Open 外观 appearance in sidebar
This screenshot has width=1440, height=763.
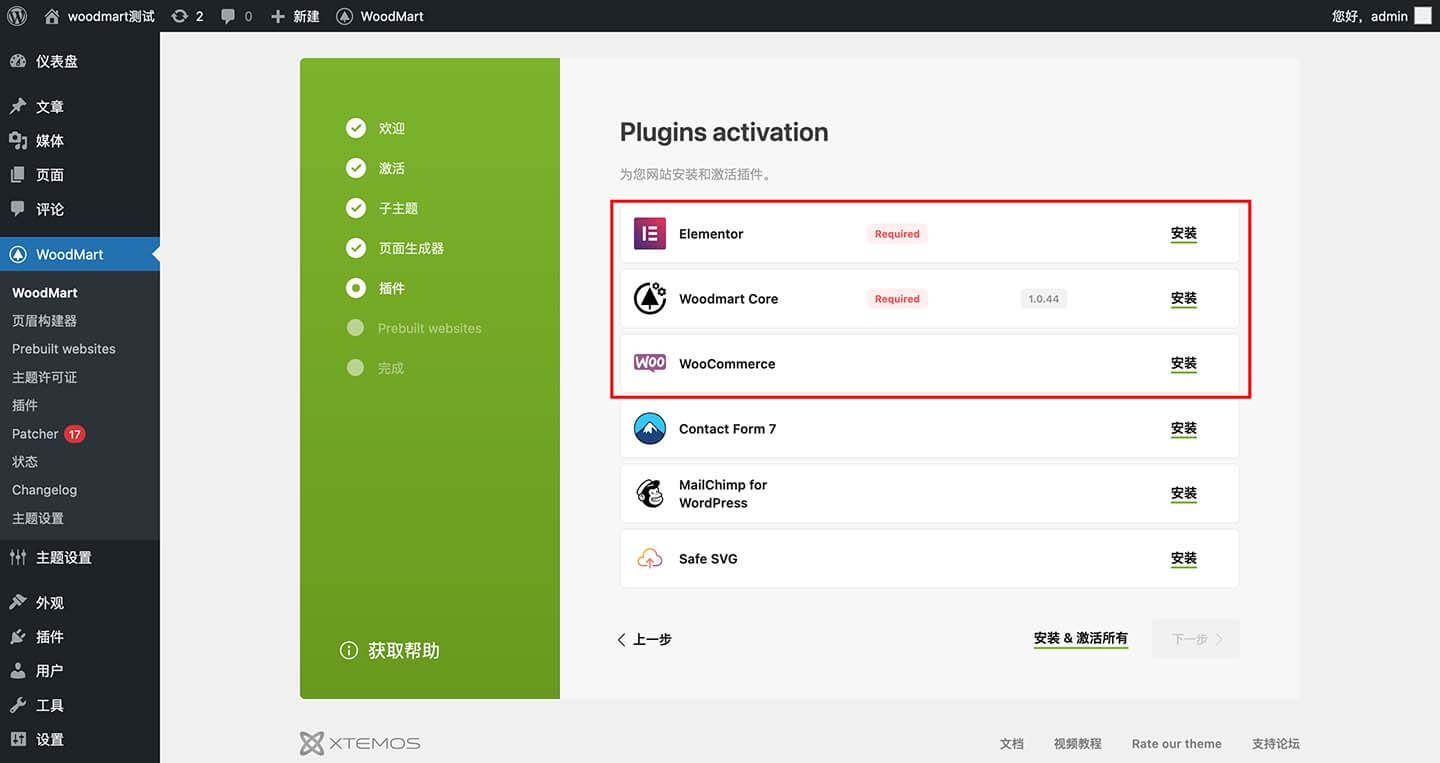80,603
